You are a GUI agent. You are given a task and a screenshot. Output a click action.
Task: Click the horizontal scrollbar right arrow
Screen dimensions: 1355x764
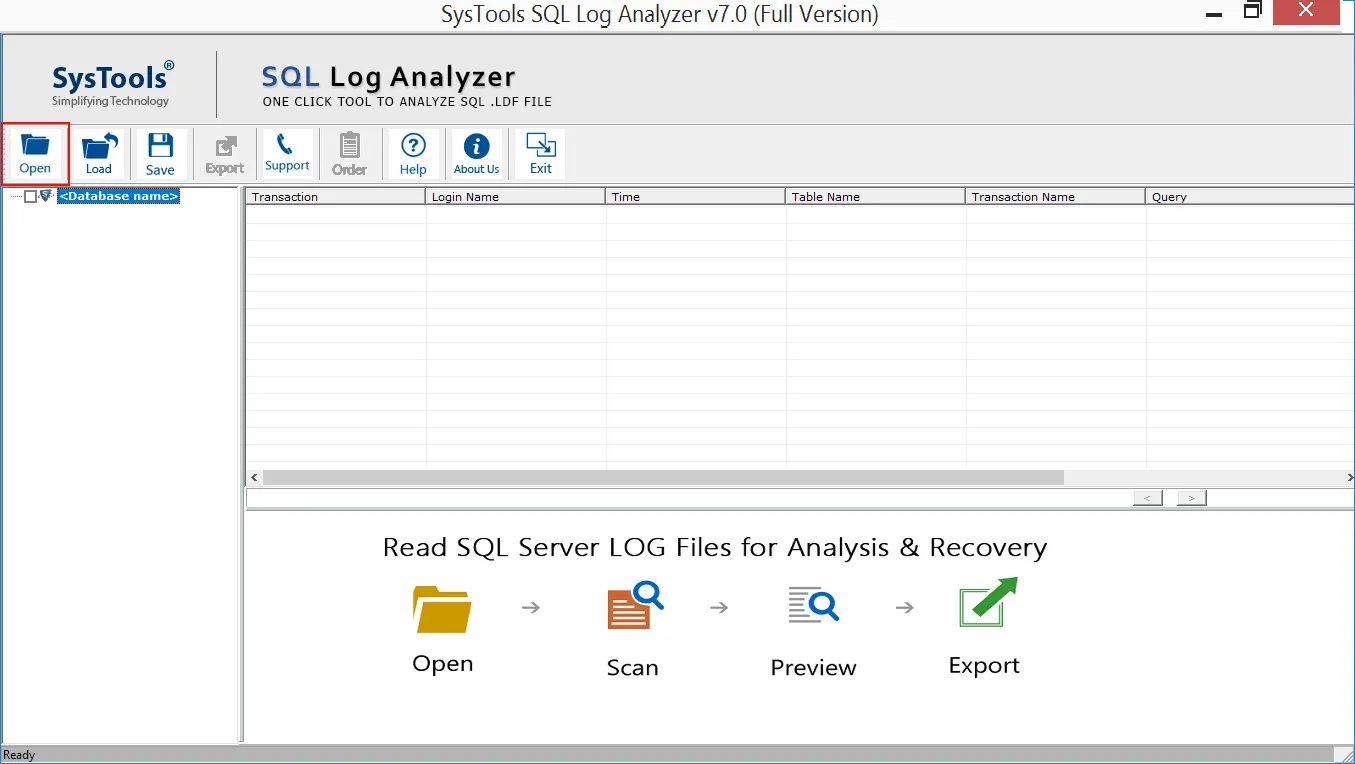click(x=1349, y=478)
